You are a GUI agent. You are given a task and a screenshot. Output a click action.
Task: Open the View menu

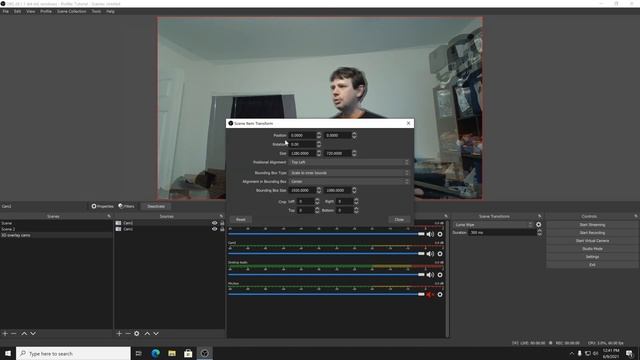pos(31,11)
